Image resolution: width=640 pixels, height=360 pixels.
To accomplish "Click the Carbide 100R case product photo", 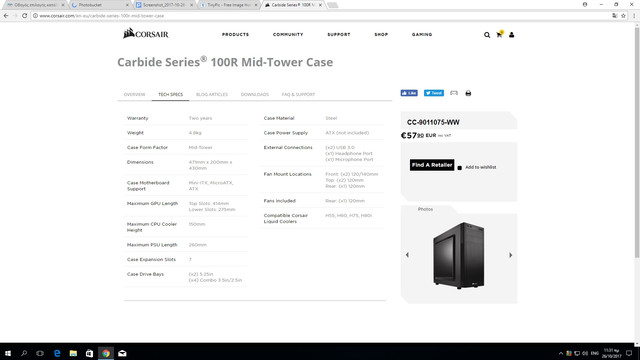I will tap(458, 255).
